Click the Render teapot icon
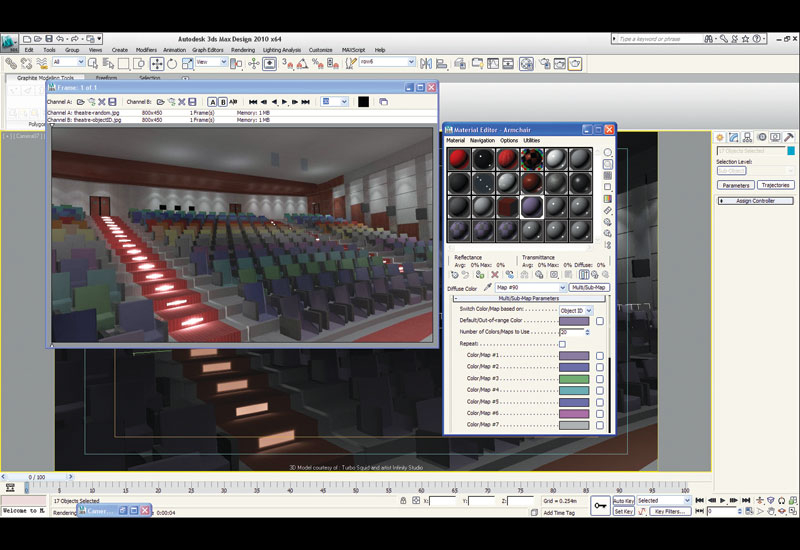Screen dimensions: 800x550 coord(575,63)
